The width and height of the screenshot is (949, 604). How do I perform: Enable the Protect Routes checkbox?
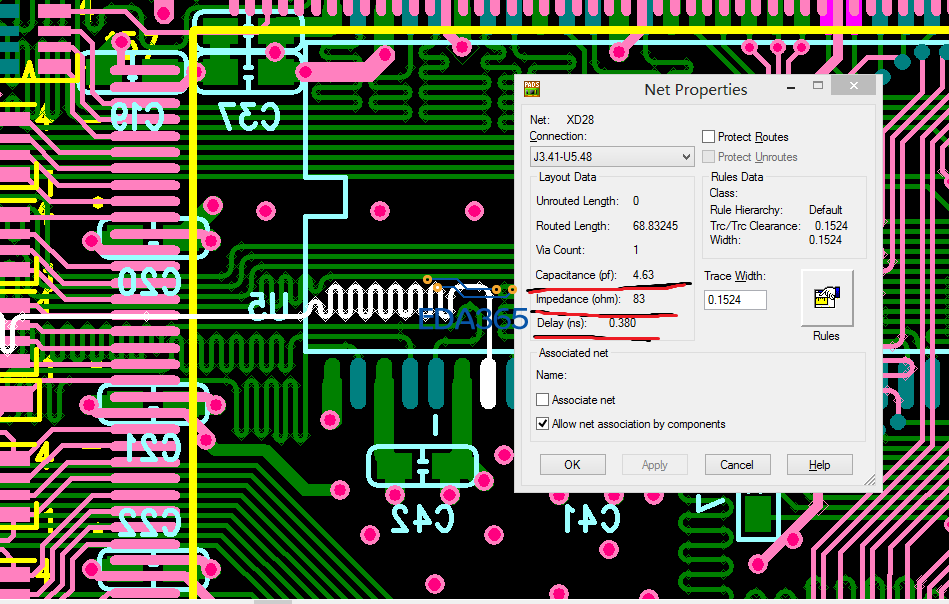708,137
